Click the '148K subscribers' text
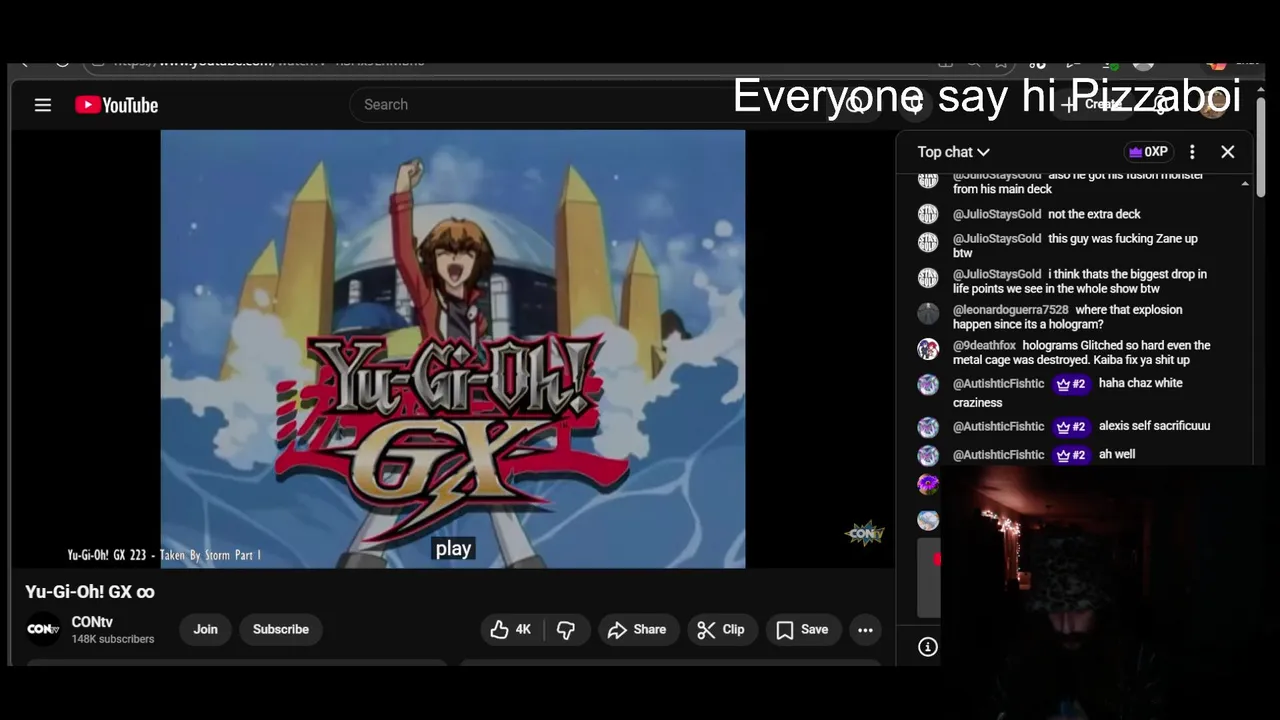Viewport: 1280px width, 720px height. [x=113, y=639]
